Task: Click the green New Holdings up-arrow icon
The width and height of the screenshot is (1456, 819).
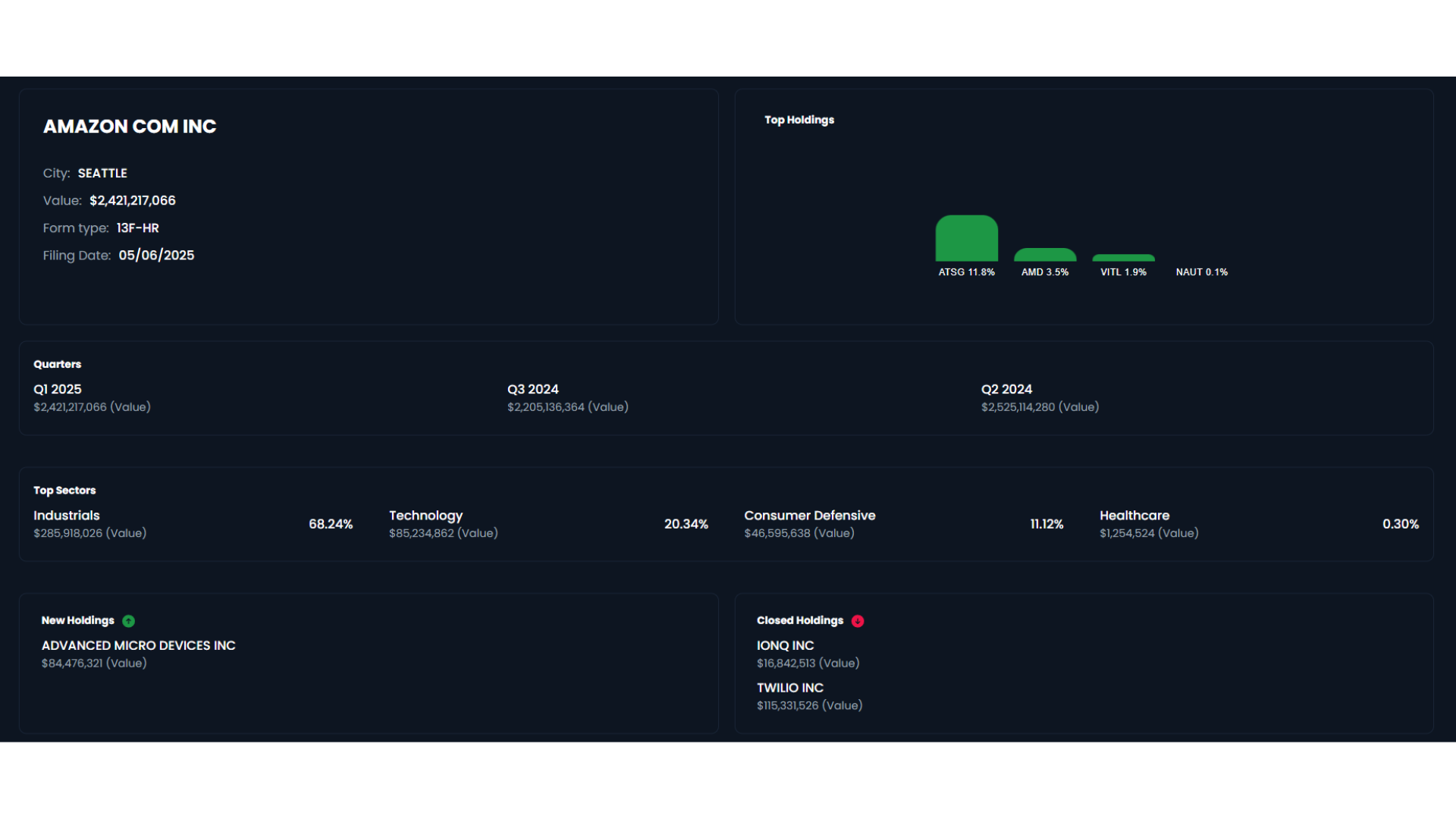Action: (129, 621)
